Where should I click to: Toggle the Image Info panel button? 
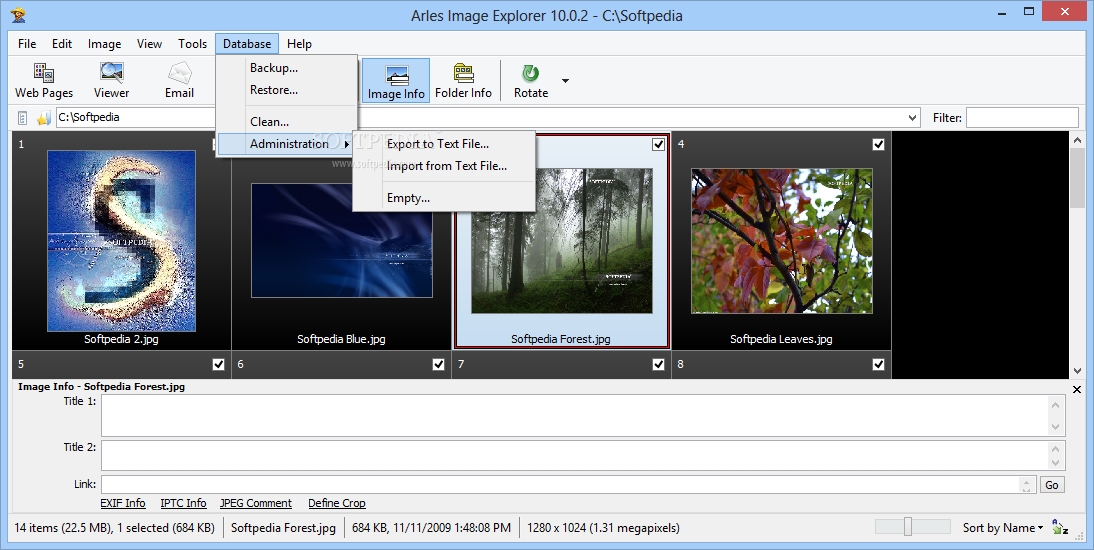click(396, 81)
